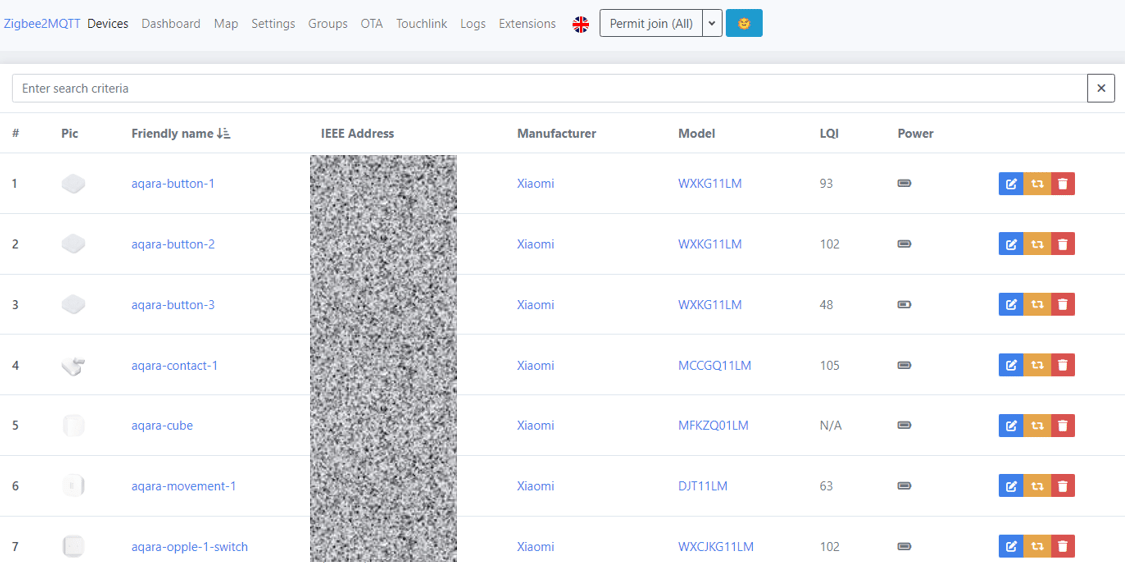Click the rename icon for aqara-contact-1
Image resolution: width=1125 pixels, height=579 pixels.
(1011, 365)
